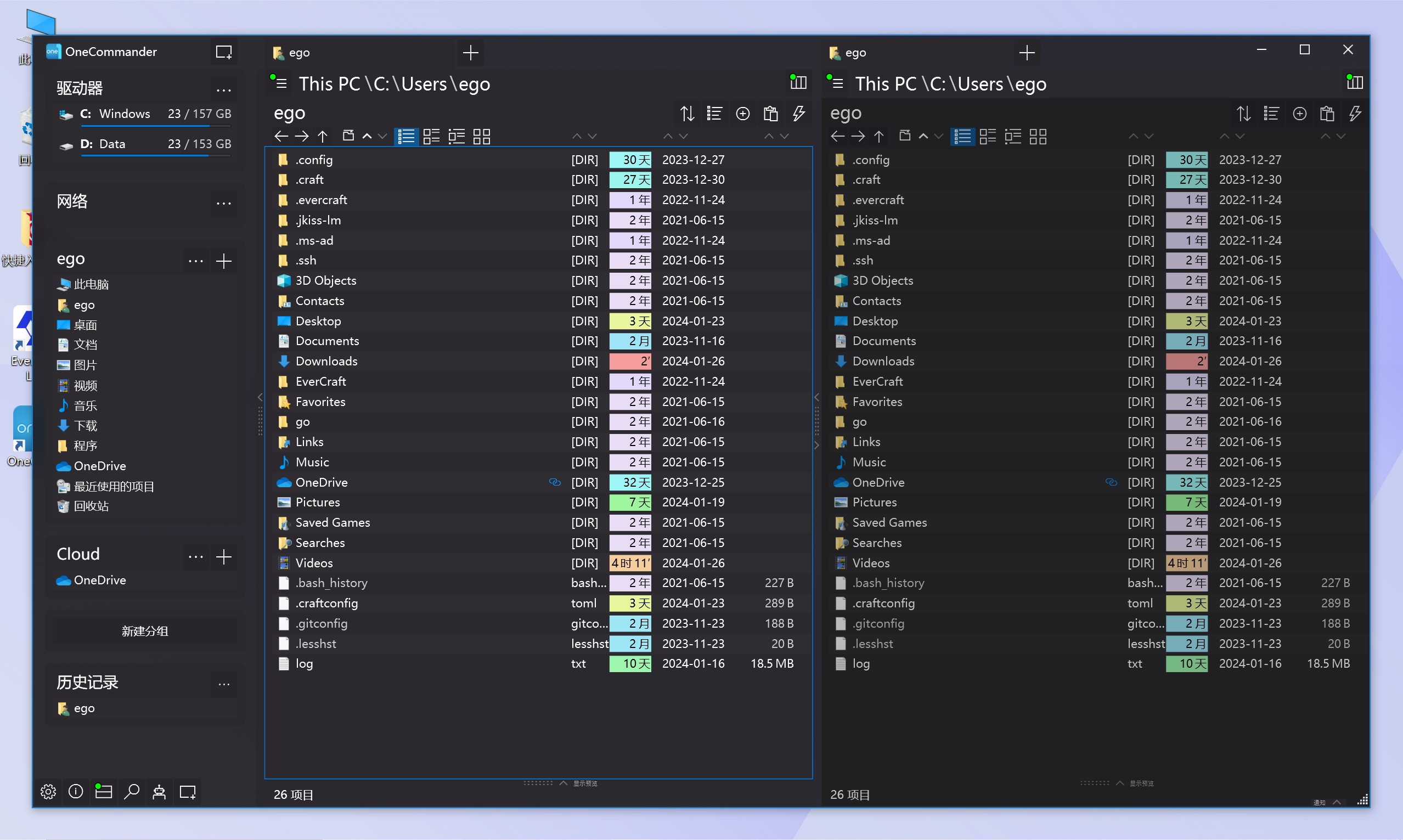
Task: Open the lightning actions icon in the left pane
Action: coord(798,114)
